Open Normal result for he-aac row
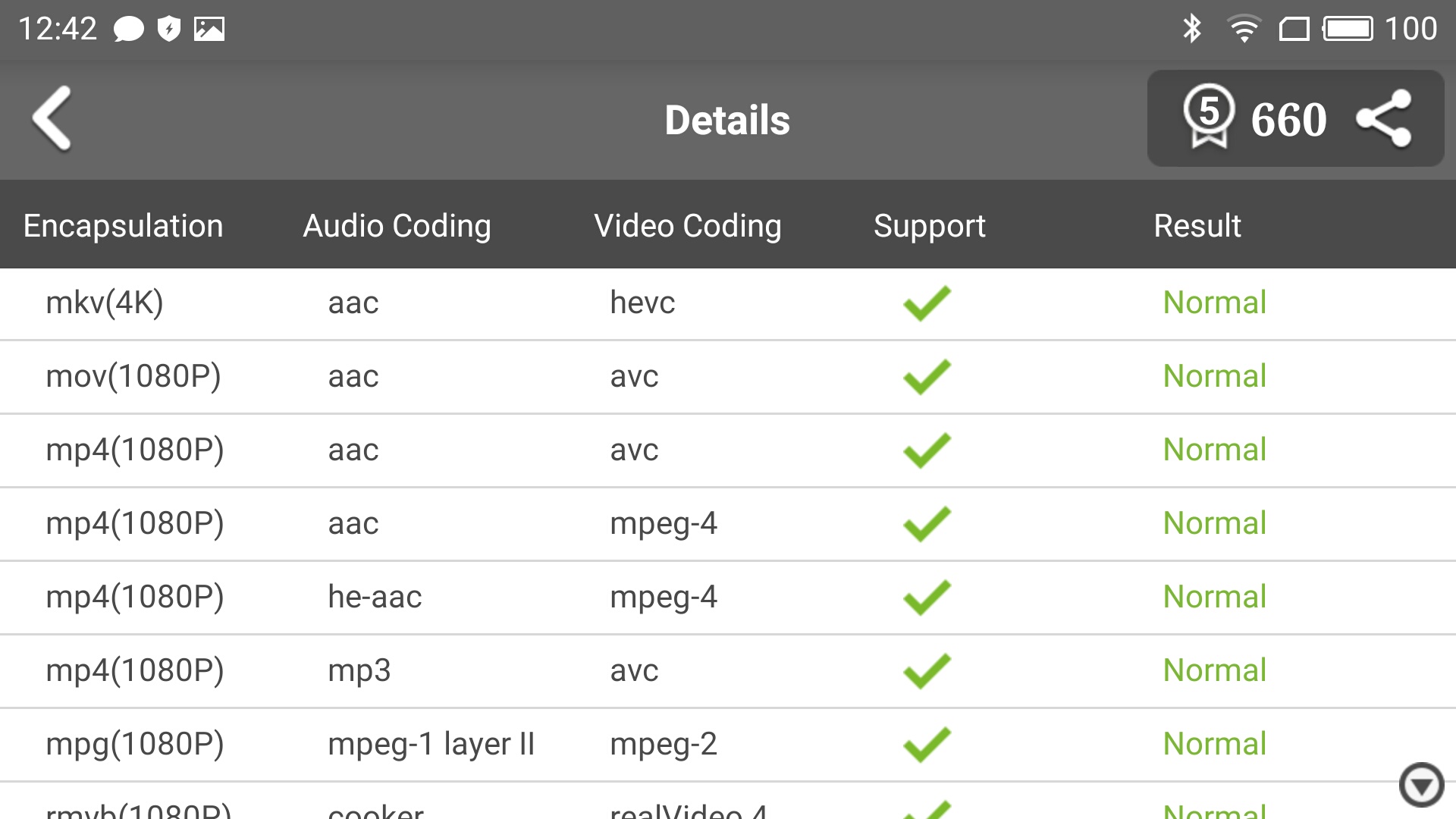This screenshot has width=1456, height=819. (x=1215, y=597)
